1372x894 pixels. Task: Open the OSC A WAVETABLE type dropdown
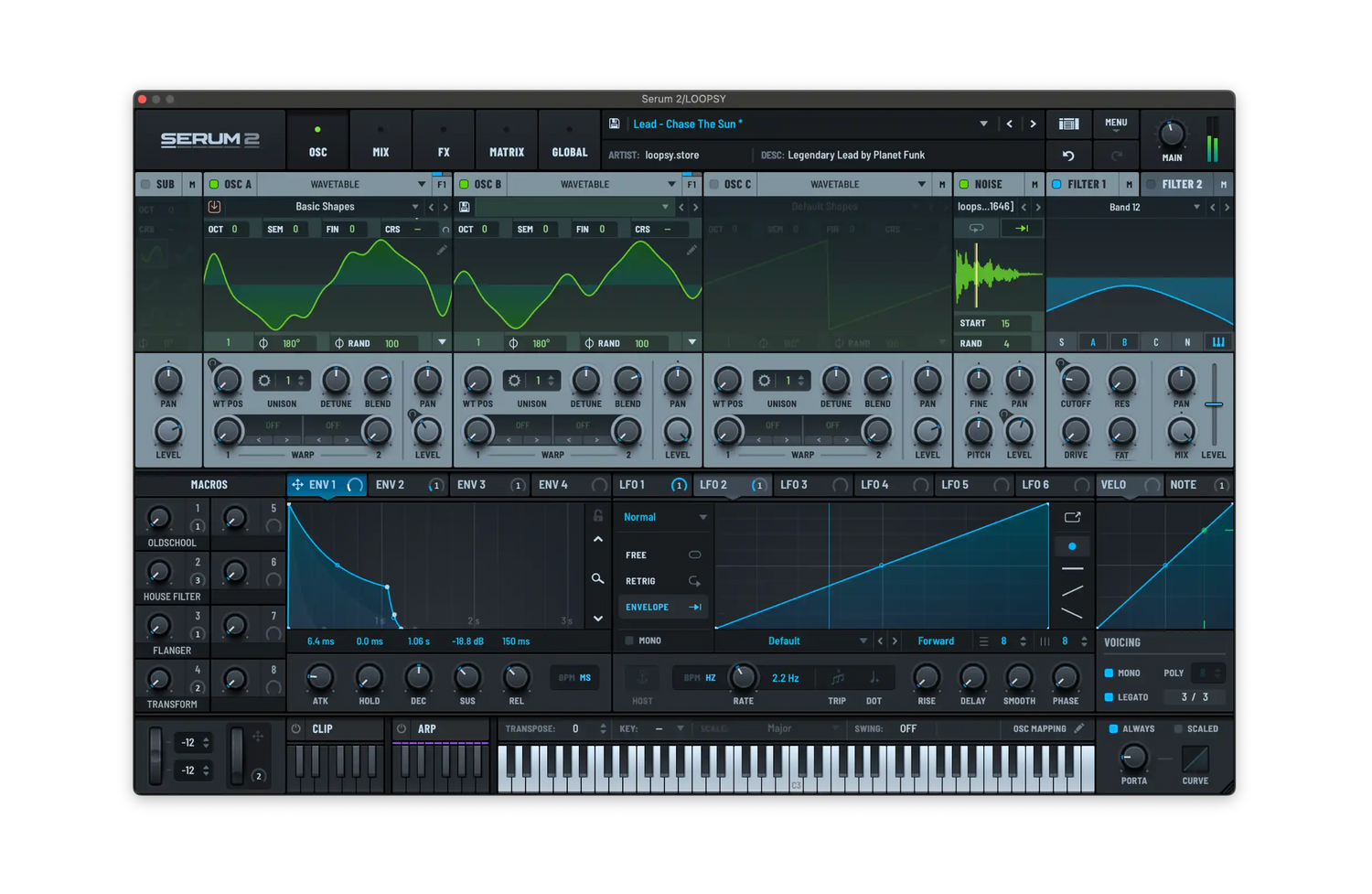point(422,185)
